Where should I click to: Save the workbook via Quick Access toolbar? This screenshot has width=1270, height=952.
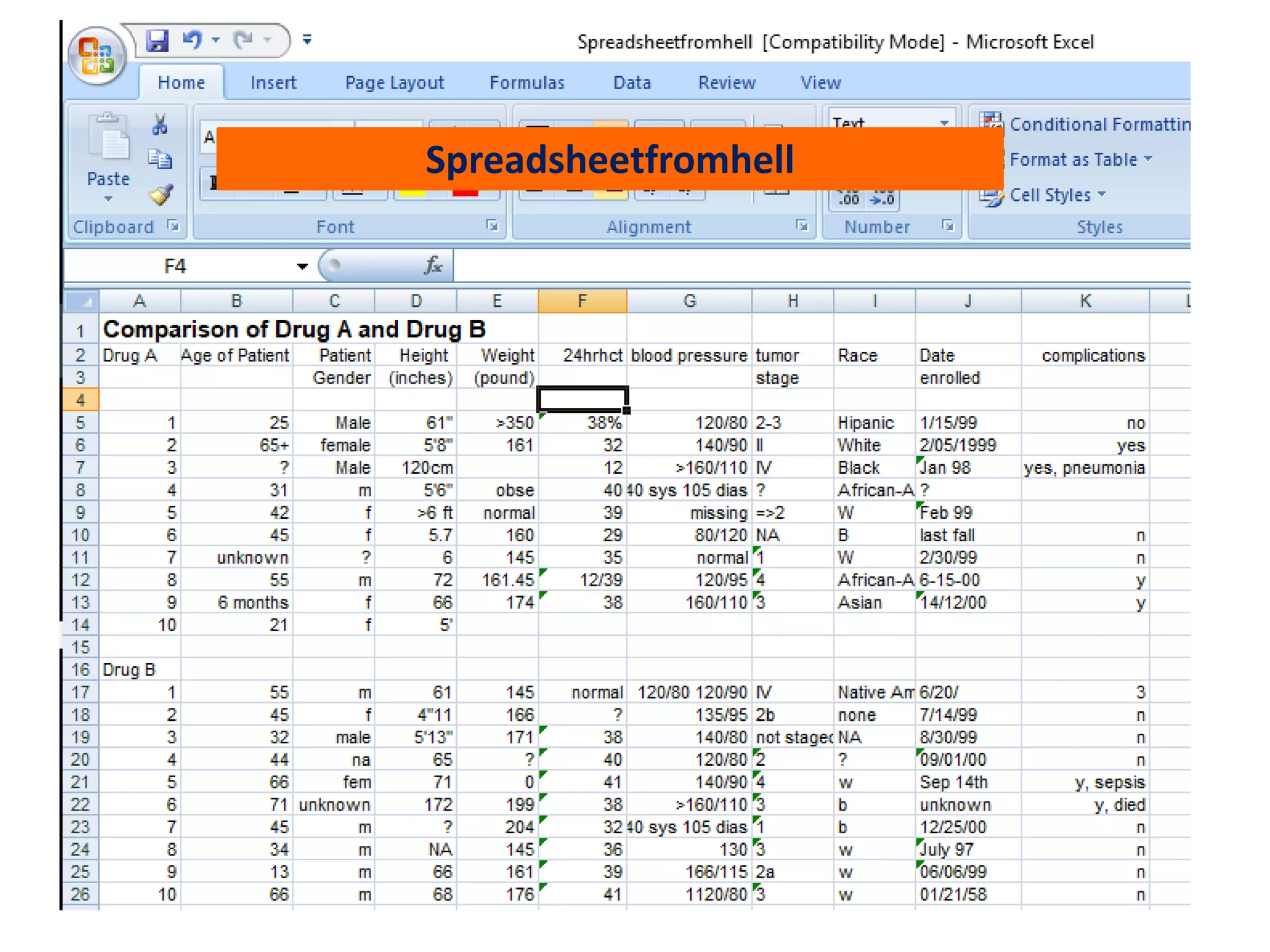[158, 41]
